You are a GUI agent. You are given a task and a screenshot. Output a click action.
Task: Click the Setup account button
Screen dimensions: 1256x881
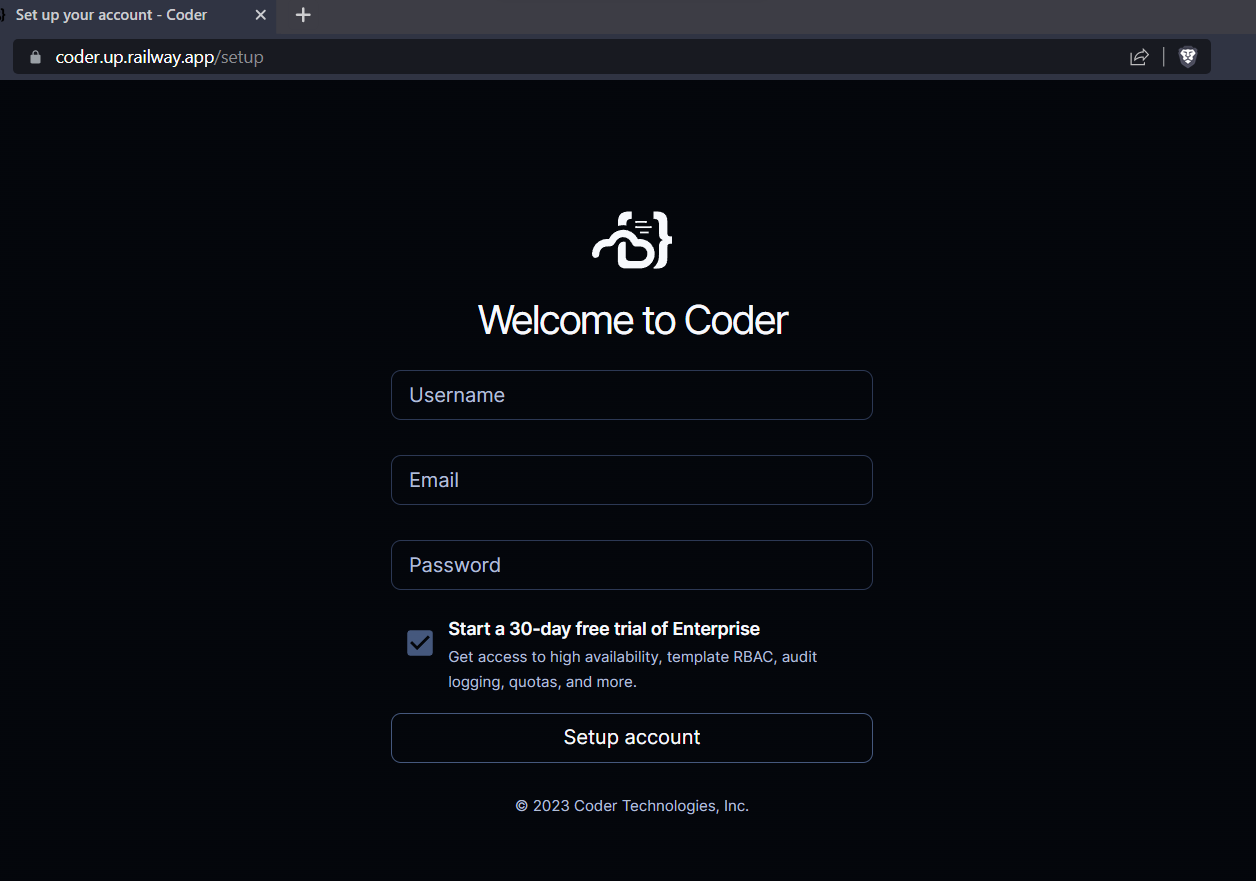coord(631,738)
